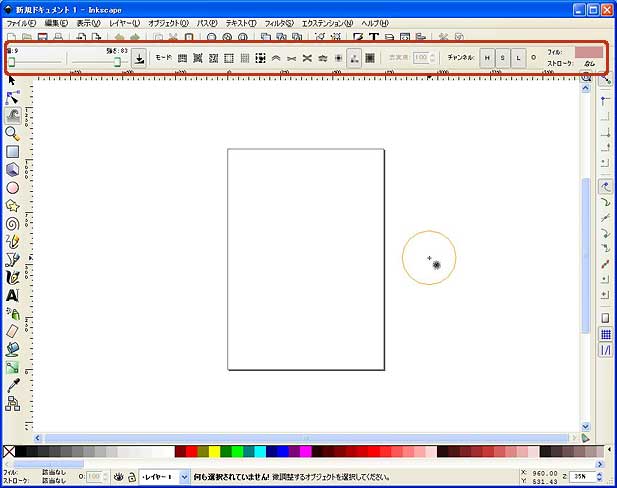Select the Paint Bucket tool
617x488 pixels.
pos(13,349)
